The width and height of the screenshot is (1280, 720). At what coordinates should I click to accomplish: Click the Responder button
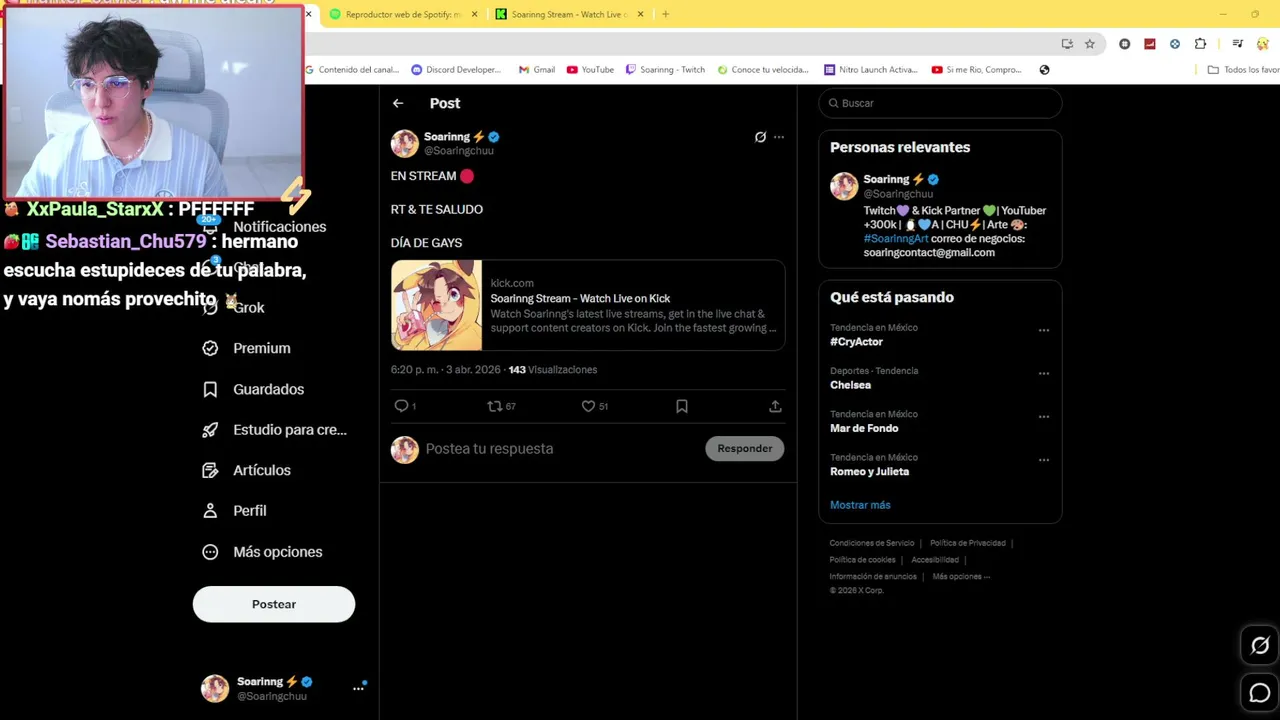point(745,448)
